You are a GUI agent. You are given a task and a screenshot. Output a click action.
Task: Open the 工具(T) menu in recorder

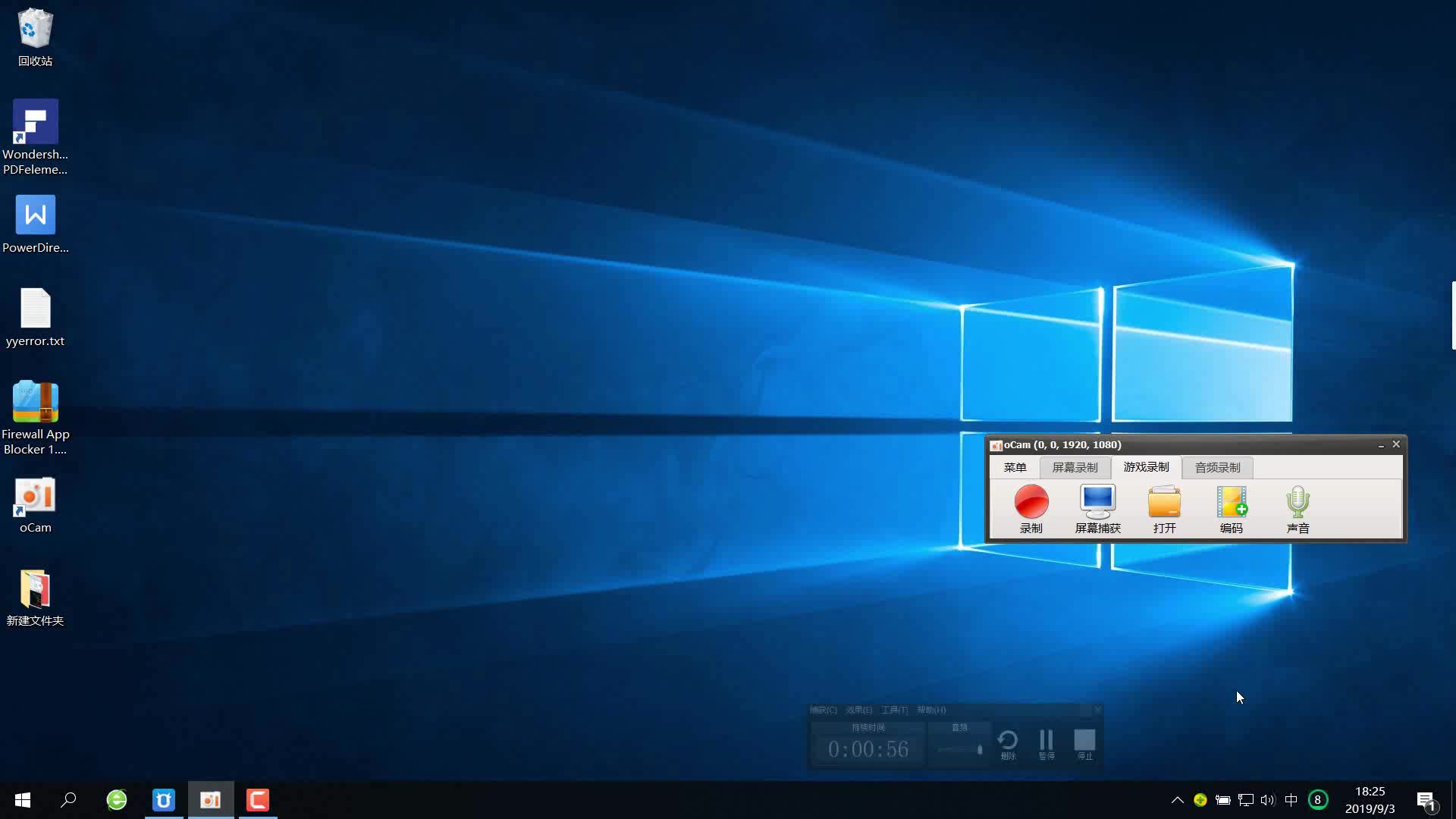[x=894, y=710]
